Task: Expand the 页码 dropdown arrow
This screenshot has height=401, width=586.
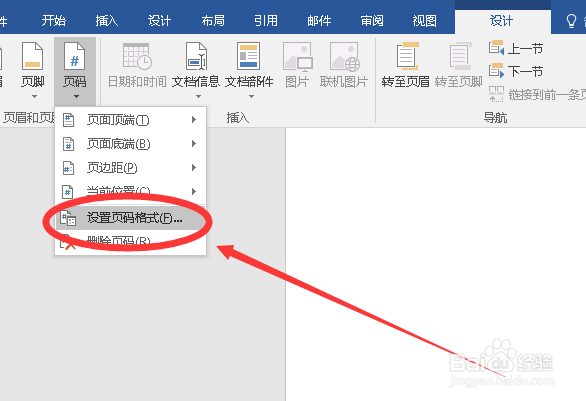Action: point(76,96)
